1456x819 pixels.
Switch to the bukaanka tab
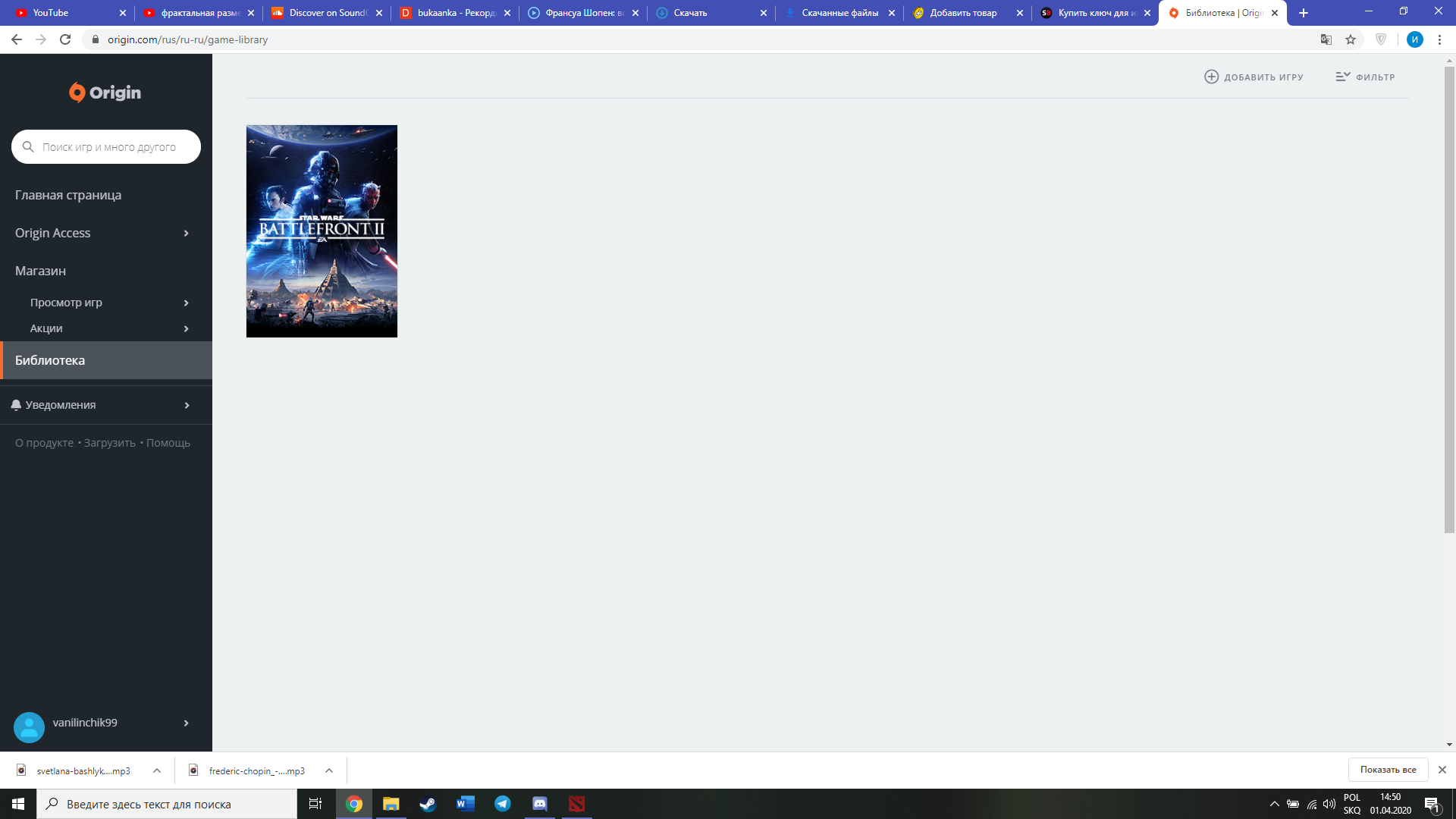click(455, 13)
